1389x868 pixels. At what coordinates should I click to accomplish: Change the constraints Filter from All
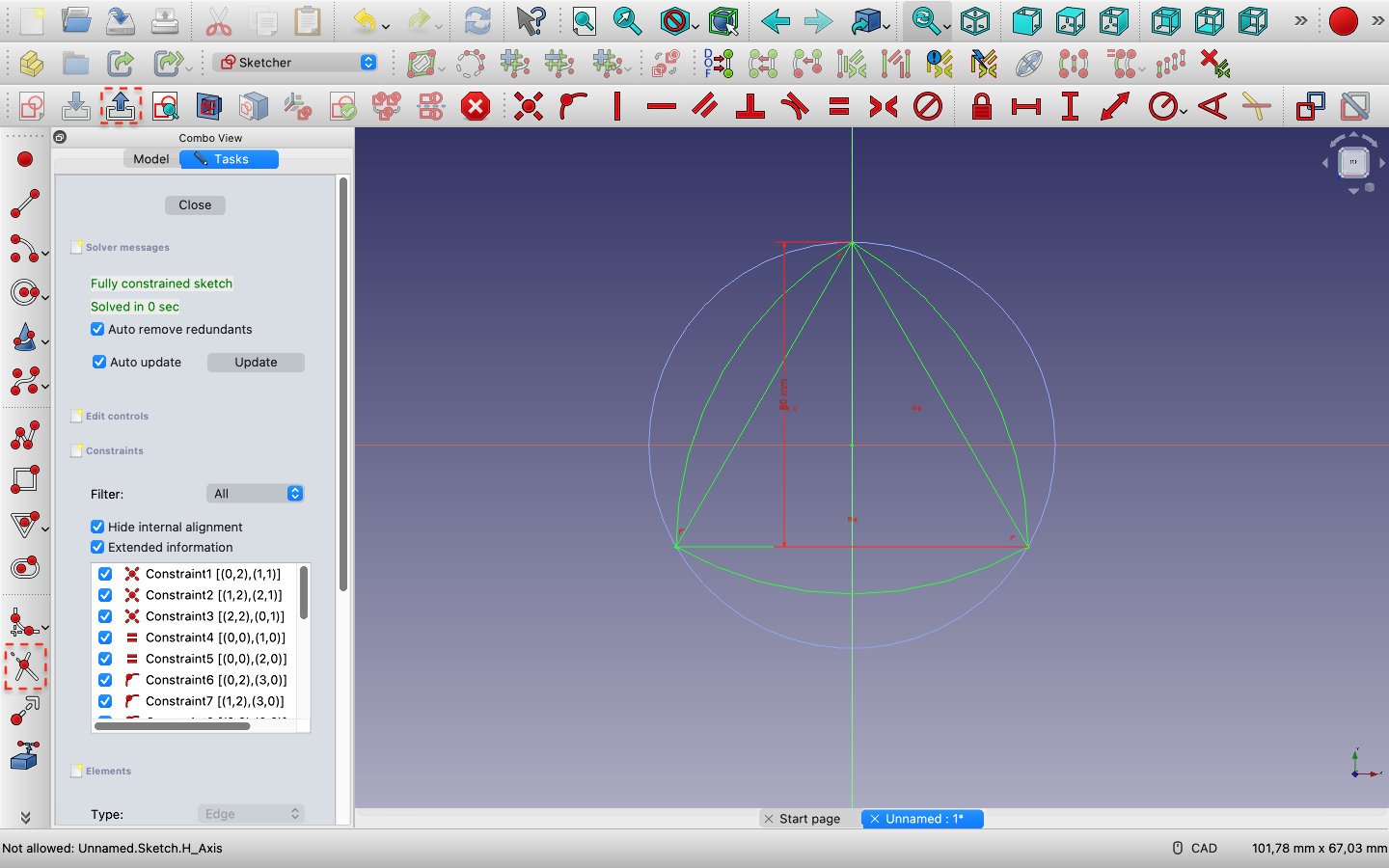(255, 493)
